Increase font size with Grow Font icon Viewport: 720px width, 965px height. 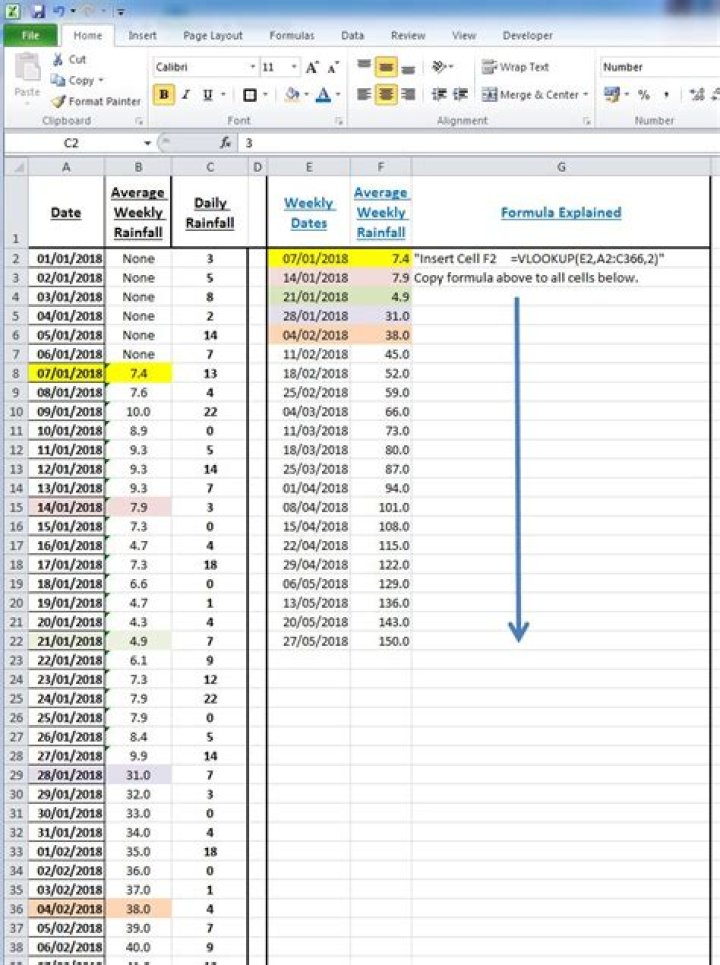click(312, 67)
